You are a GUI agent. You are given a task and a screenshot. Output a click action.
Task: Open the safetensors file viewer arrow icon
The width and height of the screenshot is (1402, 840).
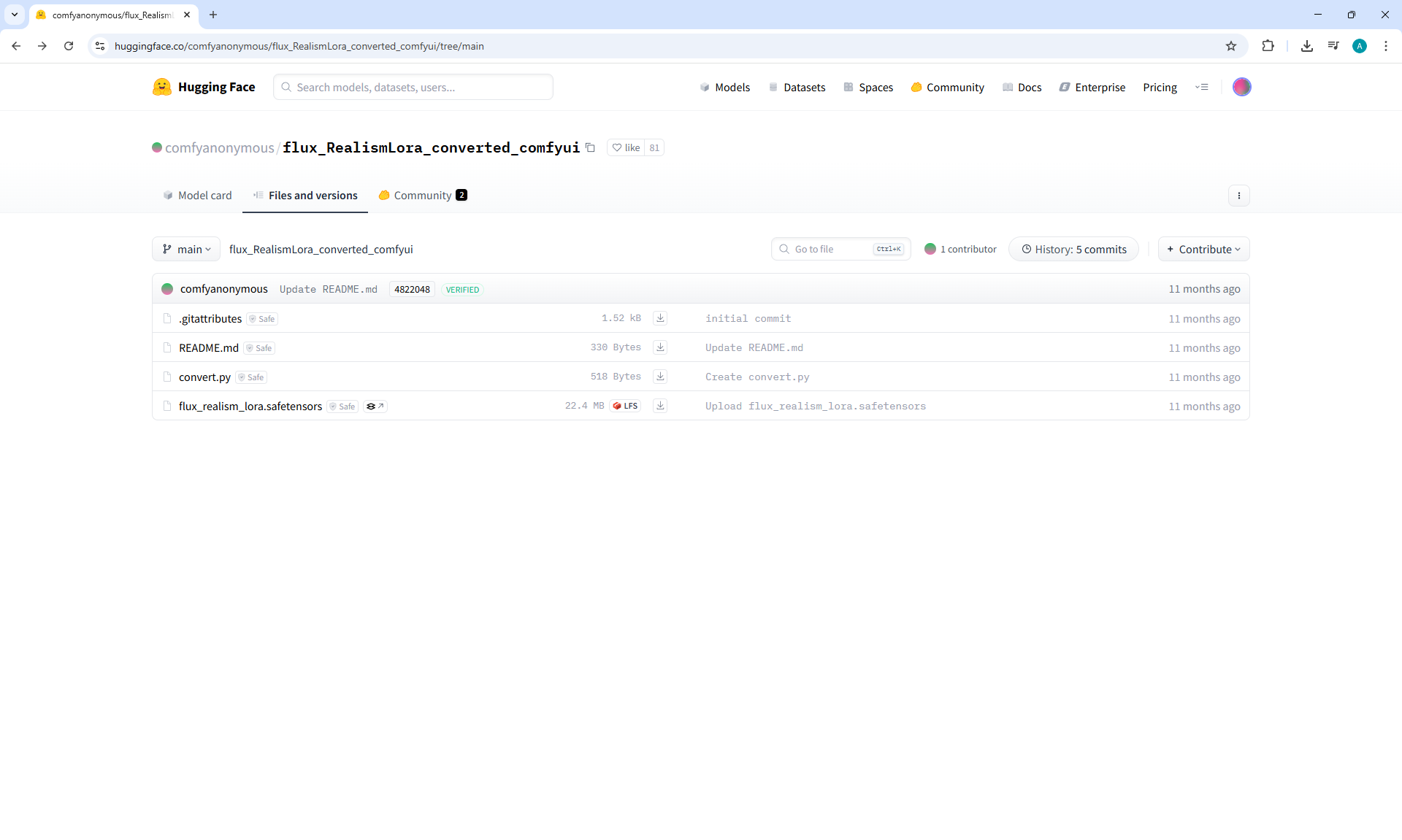click(375, 406)
